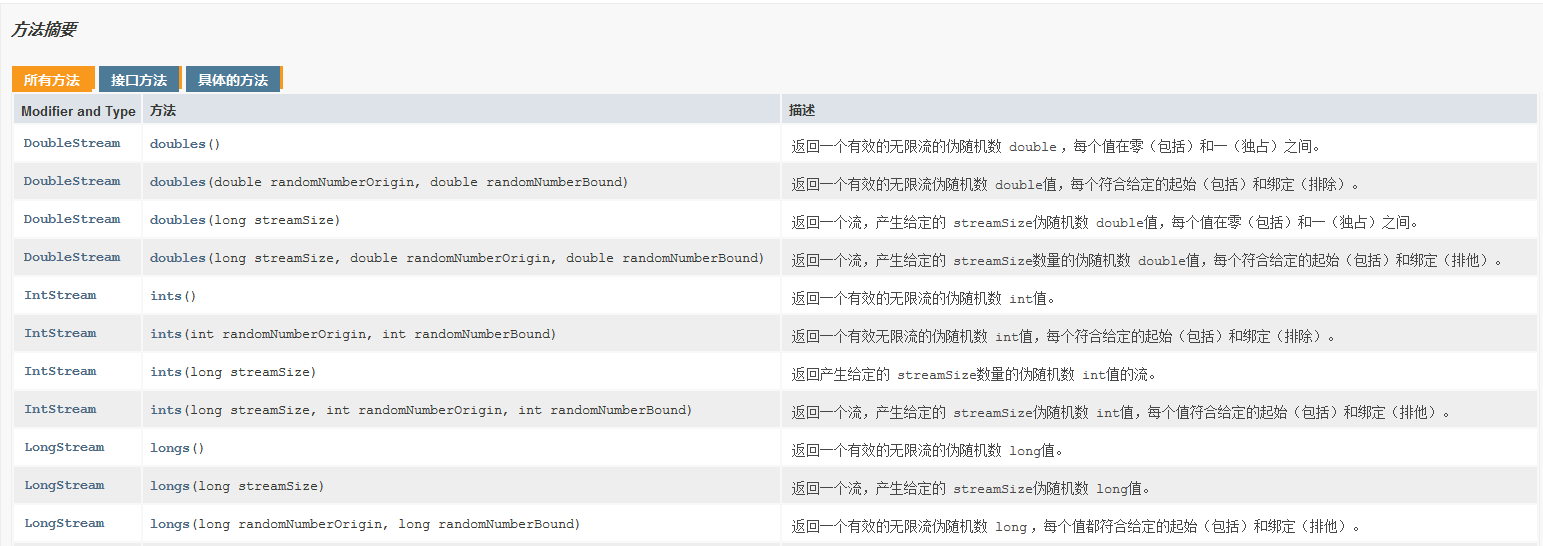Click the description 返回产生给定的 streamSize数量的伪随机数 int值的流
The height and width of the screenshot is (546, 1543).
coord(974,374)
